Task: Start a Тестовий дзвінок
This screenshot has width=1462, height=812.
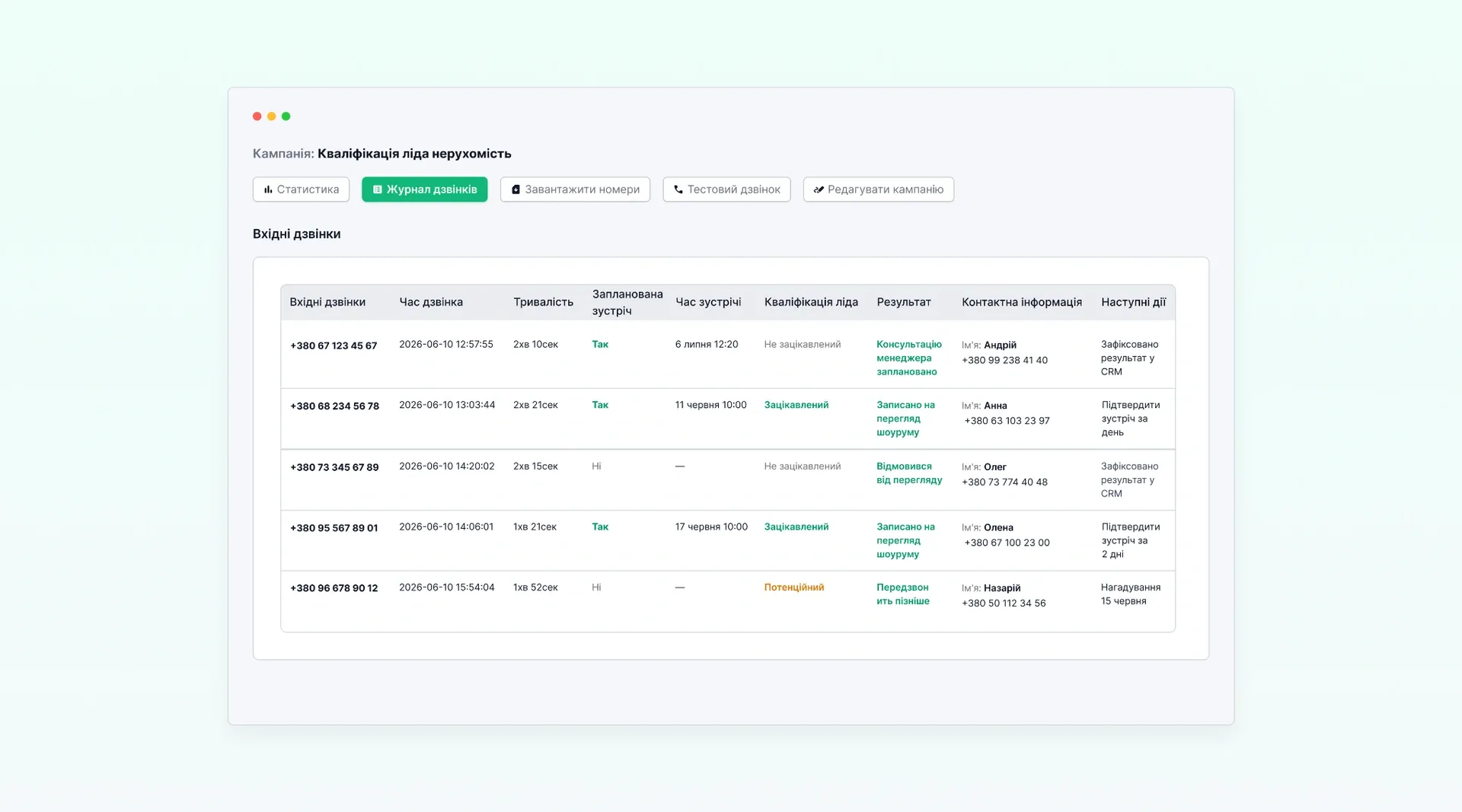Action: click(x=726, y=189)
